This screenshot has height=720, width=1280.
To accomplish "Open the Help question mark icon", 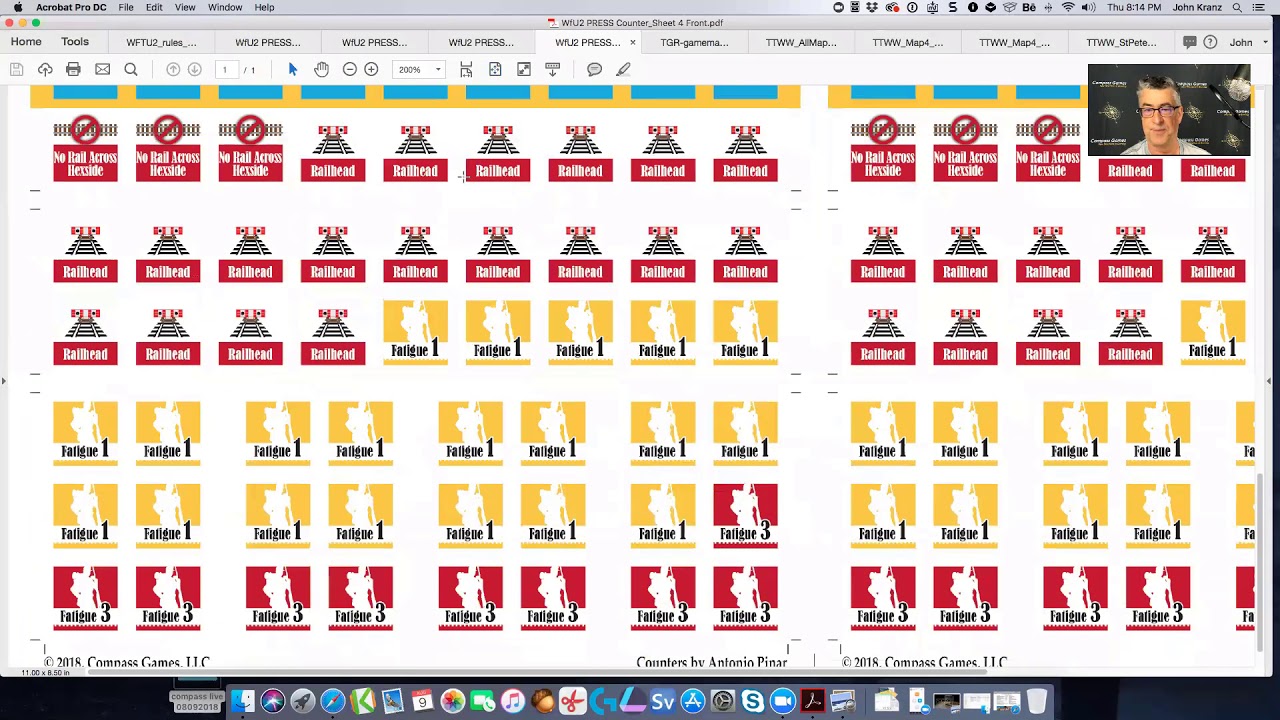I will coord(1210,42).
